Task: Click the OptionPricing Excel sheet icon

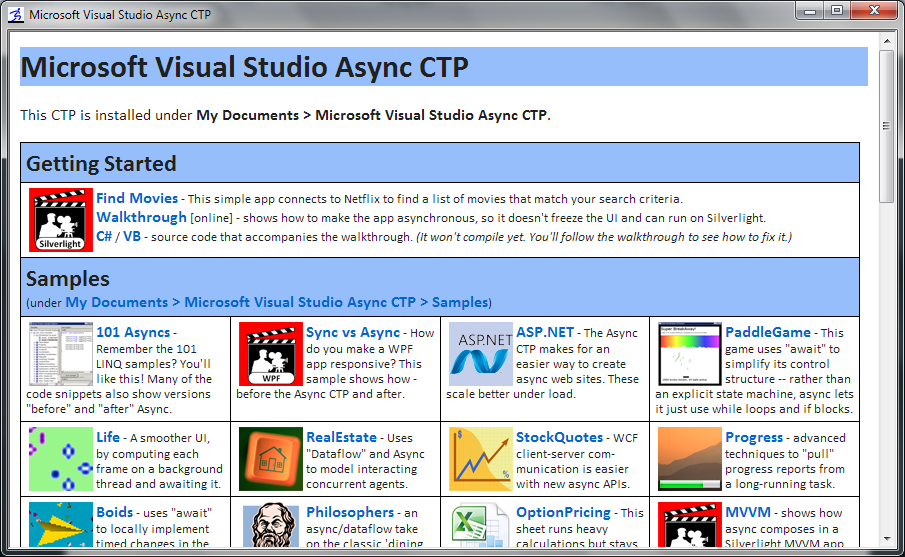Action: click(481, 524)
